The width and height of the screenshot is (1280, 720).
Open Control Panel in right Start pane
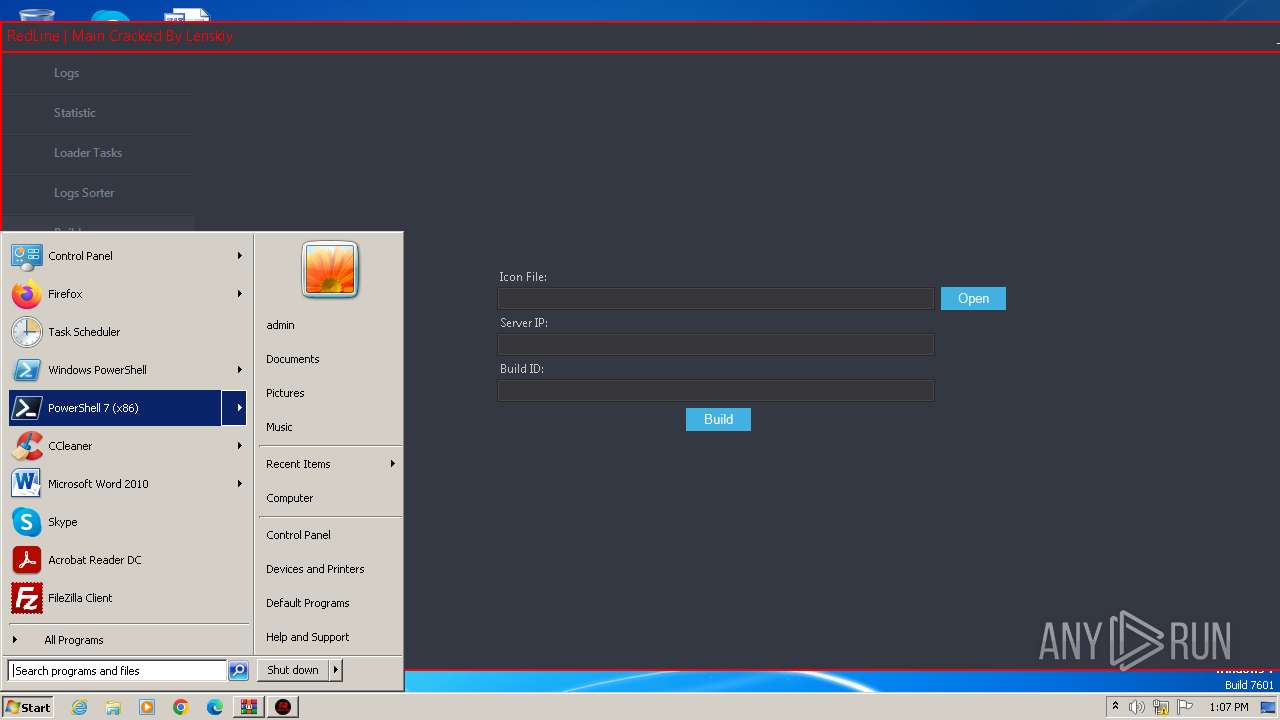(298, 535)
